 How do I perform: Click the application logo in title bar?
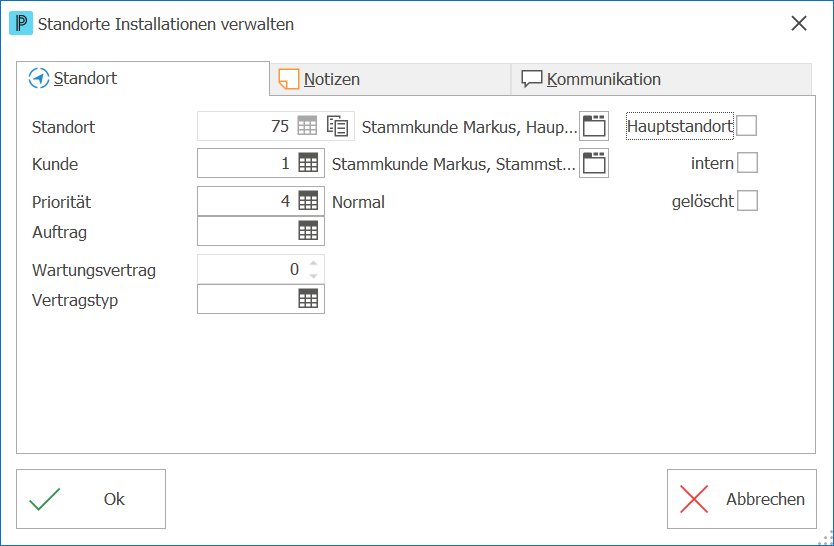[21, 24]
